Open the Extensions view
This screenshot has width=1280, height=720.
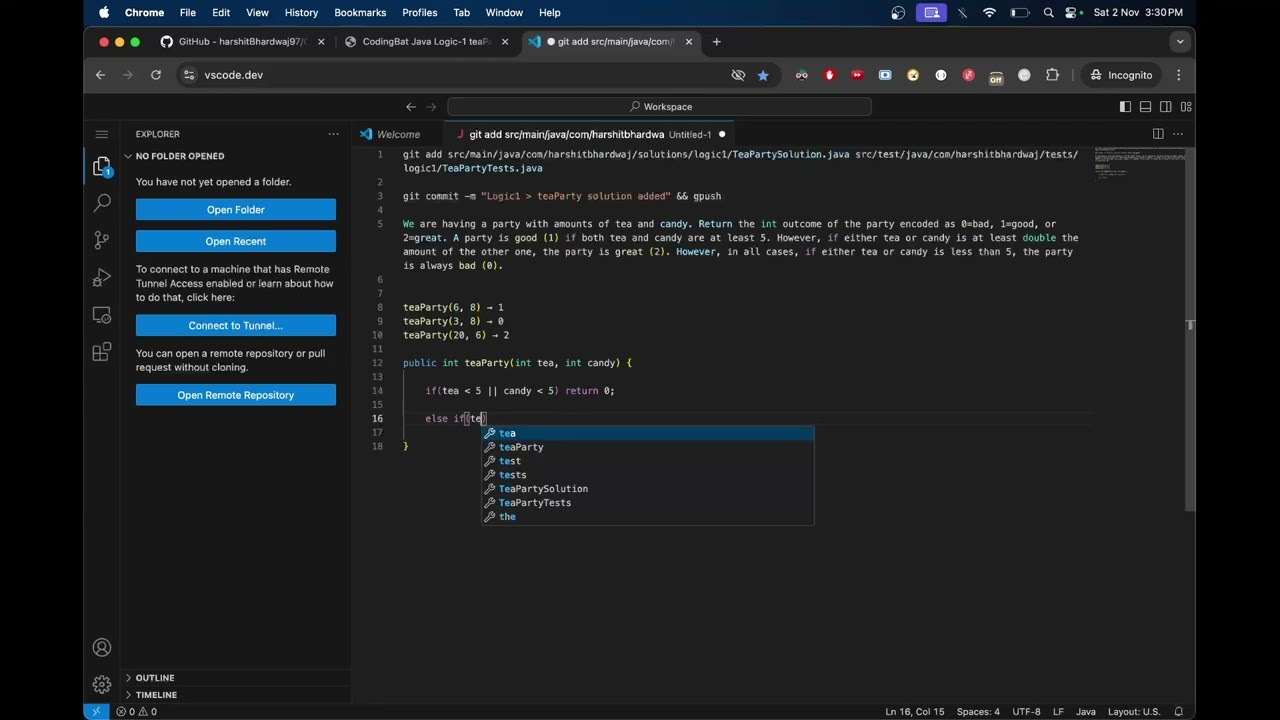click(101, 352)
